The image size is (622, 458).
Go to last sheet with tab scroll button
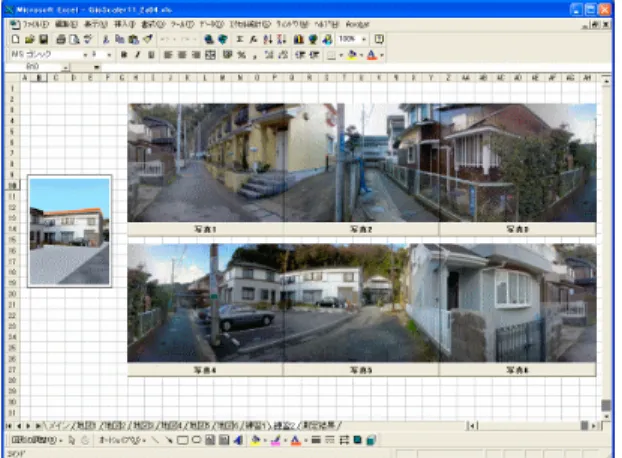click(x=38, y=426)
